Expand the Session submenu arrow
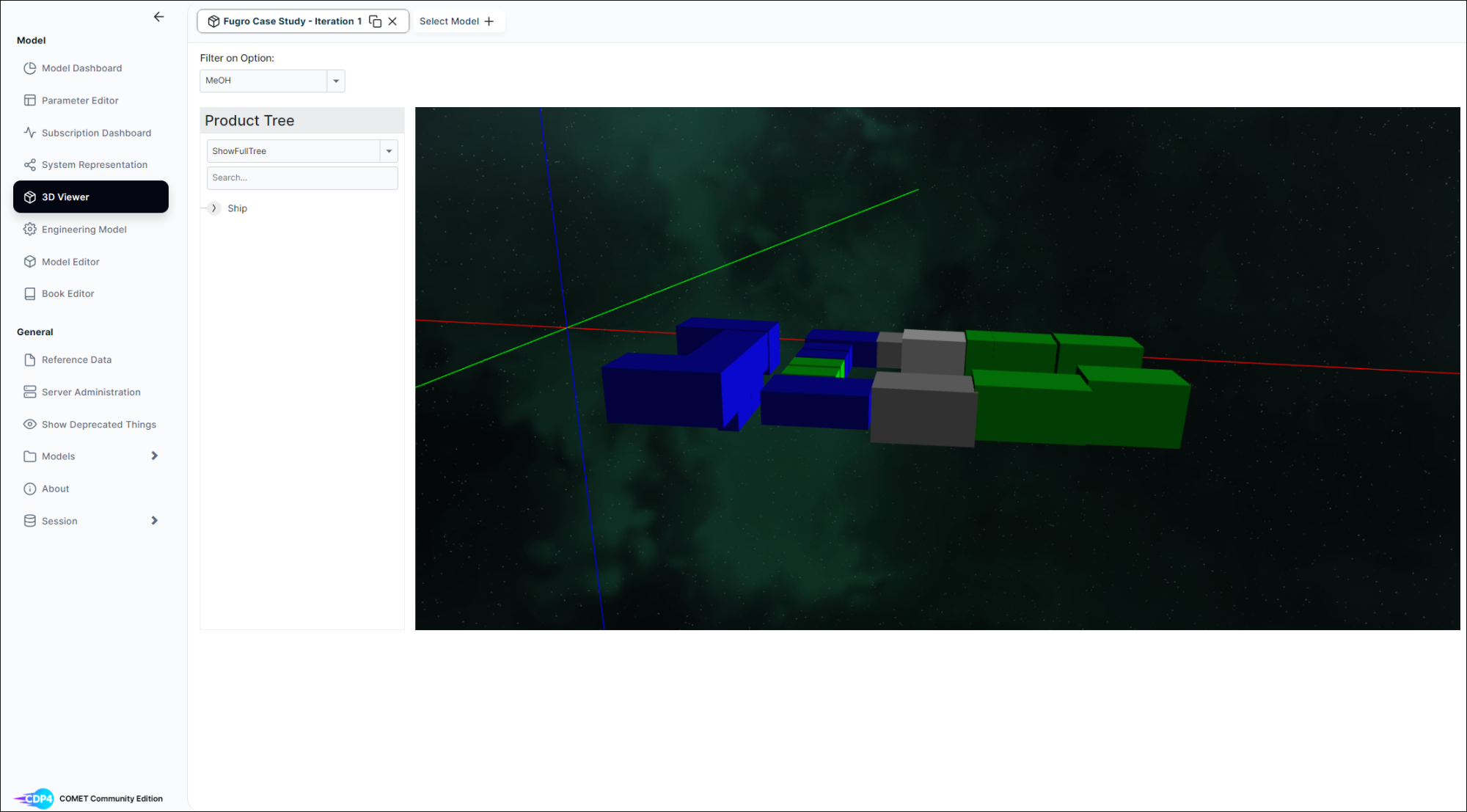The height and width of the screenshot is (812, 1467). coord(154,521)
